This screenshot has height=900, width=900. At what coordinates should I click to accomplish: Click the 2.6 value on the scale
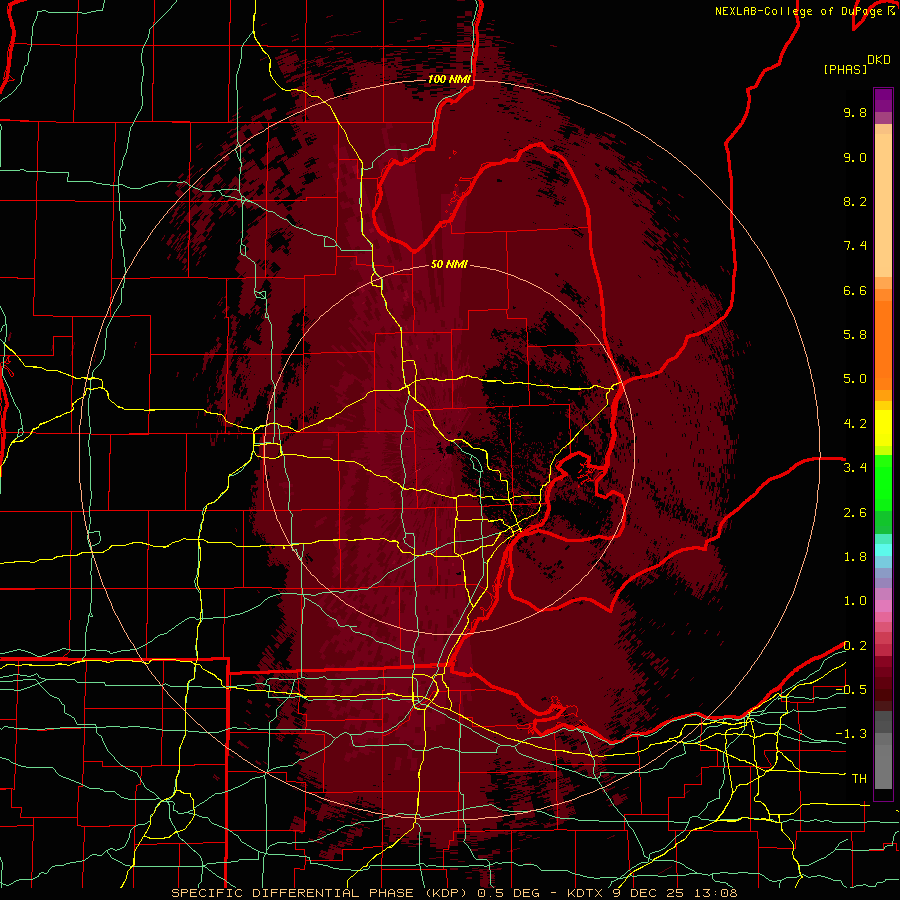(x=855, y=513)
